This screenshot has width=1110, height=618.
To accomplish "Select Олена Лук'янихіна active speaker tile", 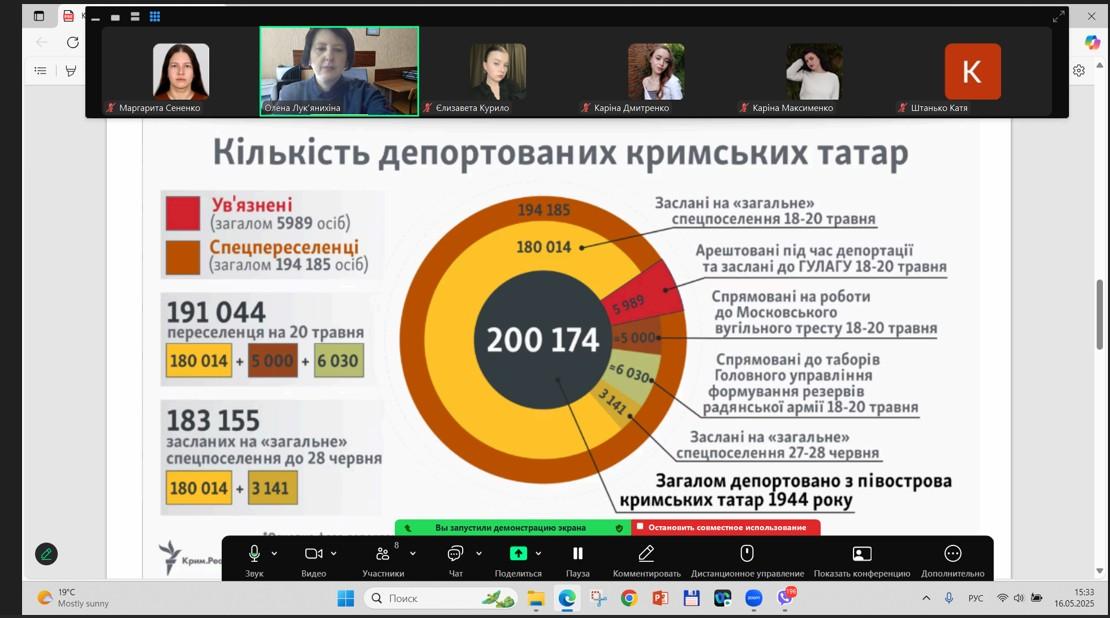I will pyautogui.click(x=339, y=71).
